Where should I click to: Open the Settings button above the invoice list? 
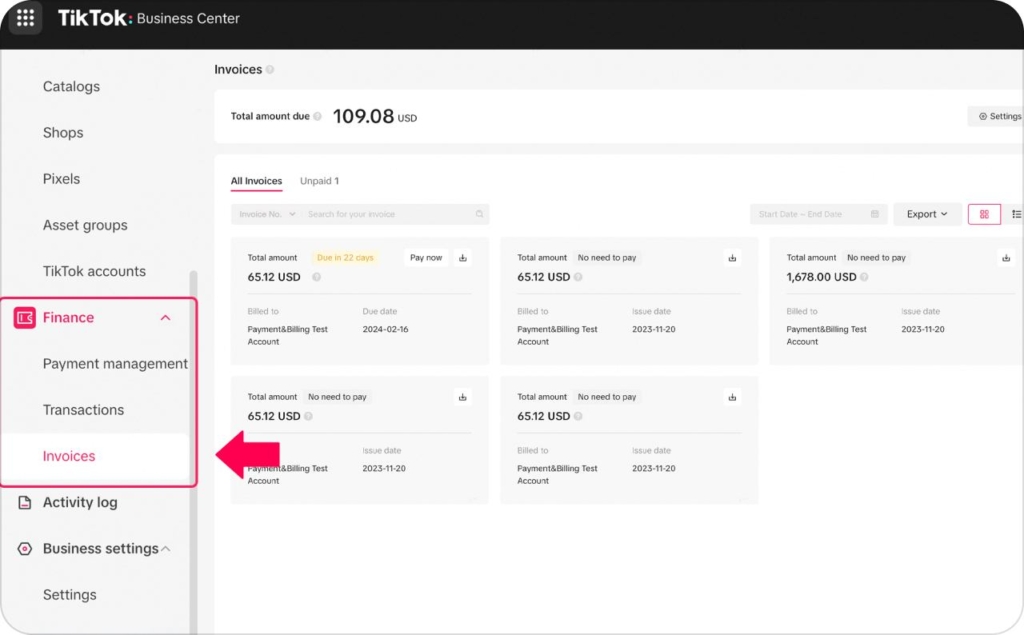[999, 115]
